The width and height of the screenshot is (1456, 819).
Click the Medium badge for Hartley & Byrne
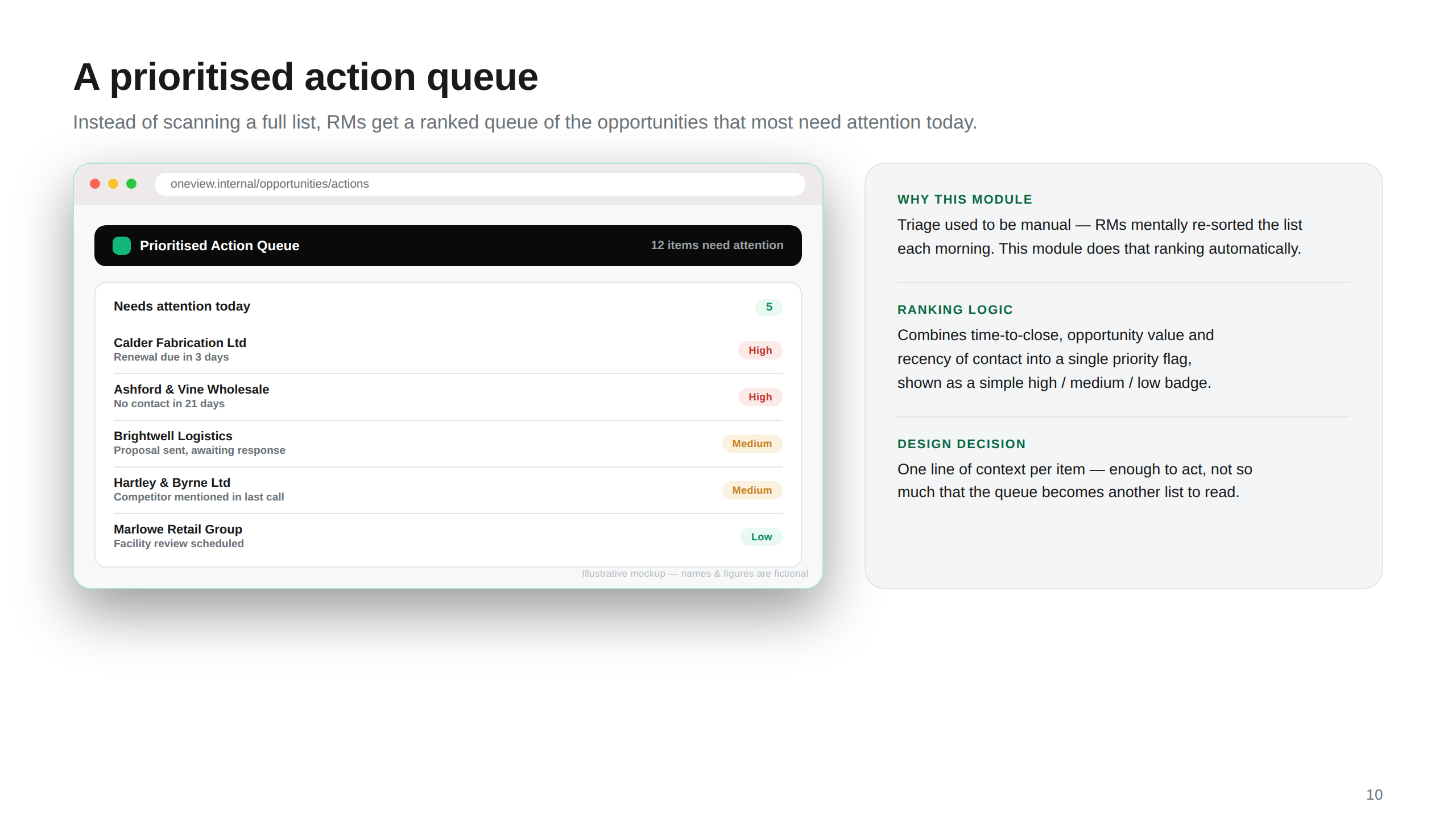[752, 490]
